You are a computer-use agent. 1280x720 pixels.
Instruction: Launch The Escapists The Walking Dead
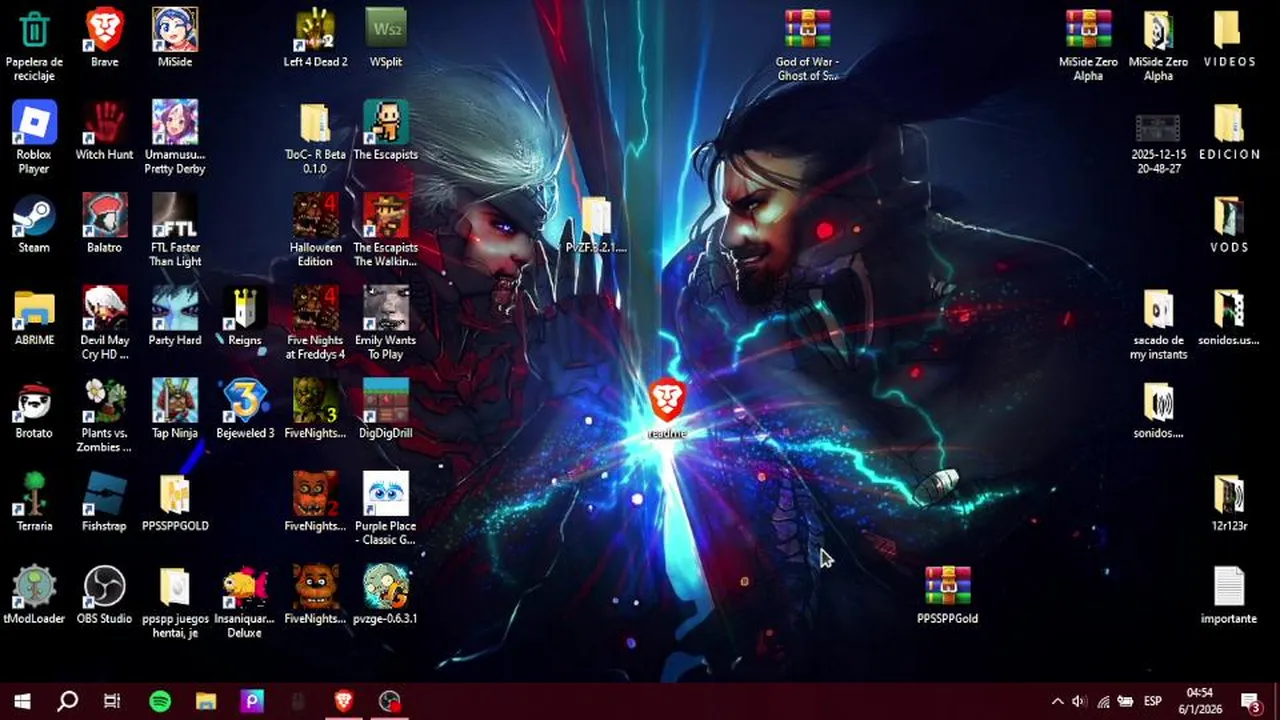pyautogui.click(x=385, y=231)
